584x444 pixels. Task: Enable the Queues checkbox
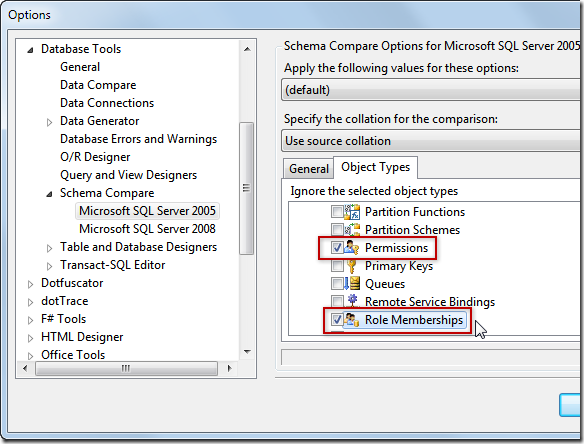(337, 284)
